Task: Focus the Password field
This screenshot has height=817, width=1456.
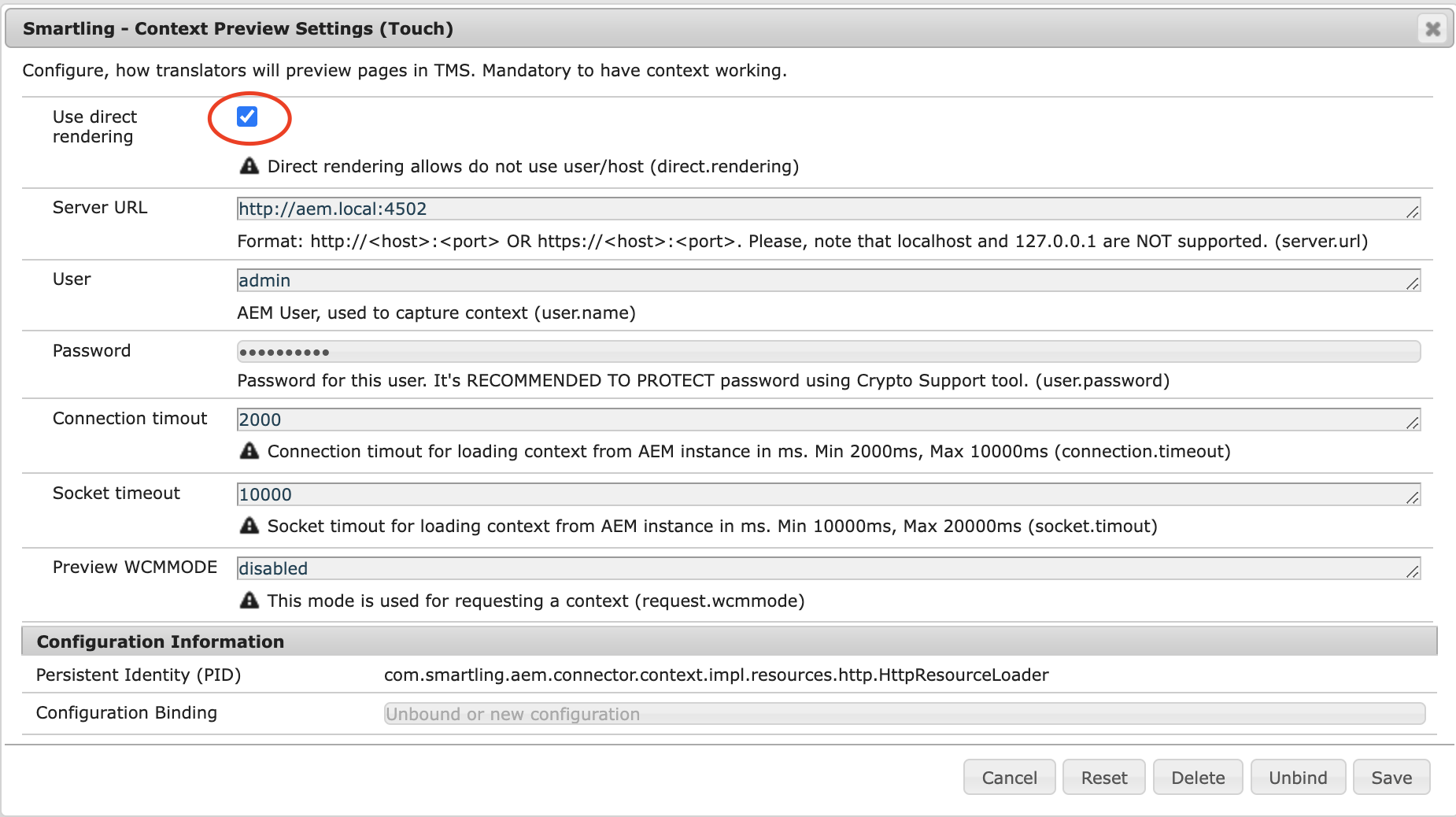Action: 829,351
